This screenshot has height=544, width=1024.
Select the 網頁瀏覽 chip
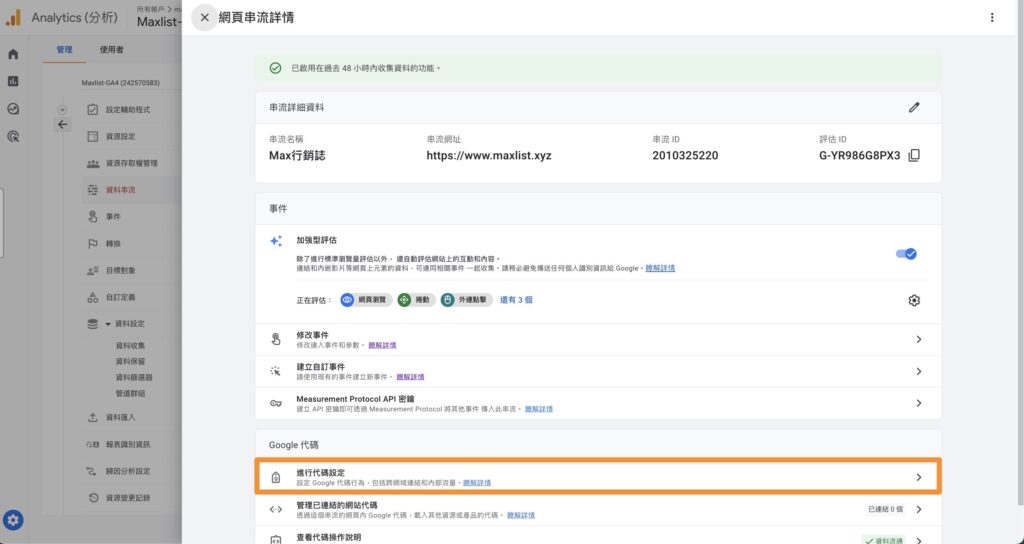pyautogui.click(x=366, y=300)
